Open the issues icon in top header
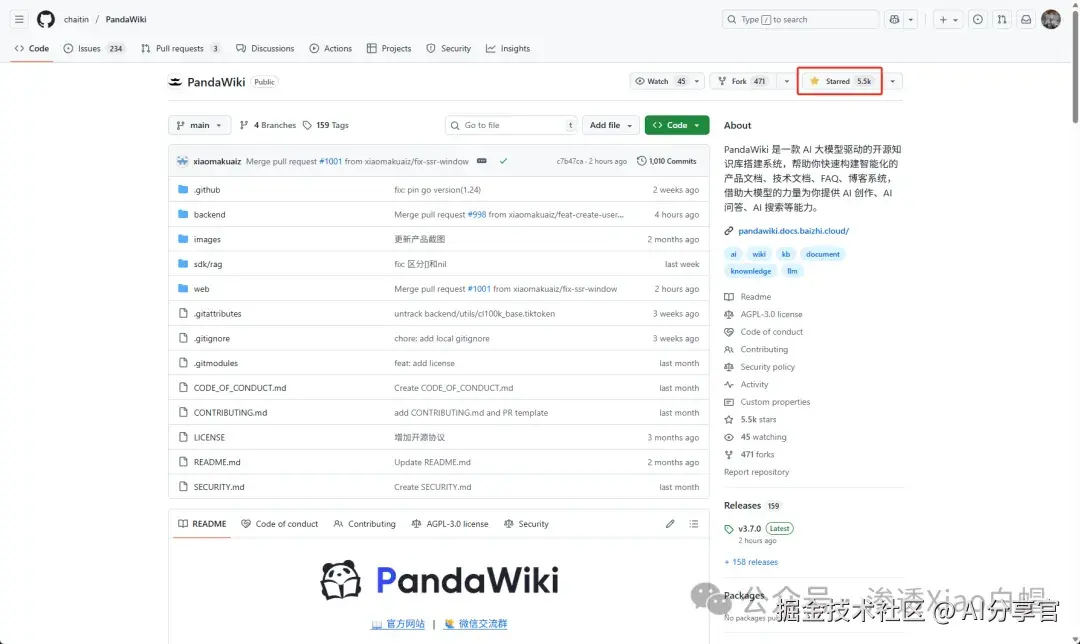1080x644 pixels. (977, 19)
